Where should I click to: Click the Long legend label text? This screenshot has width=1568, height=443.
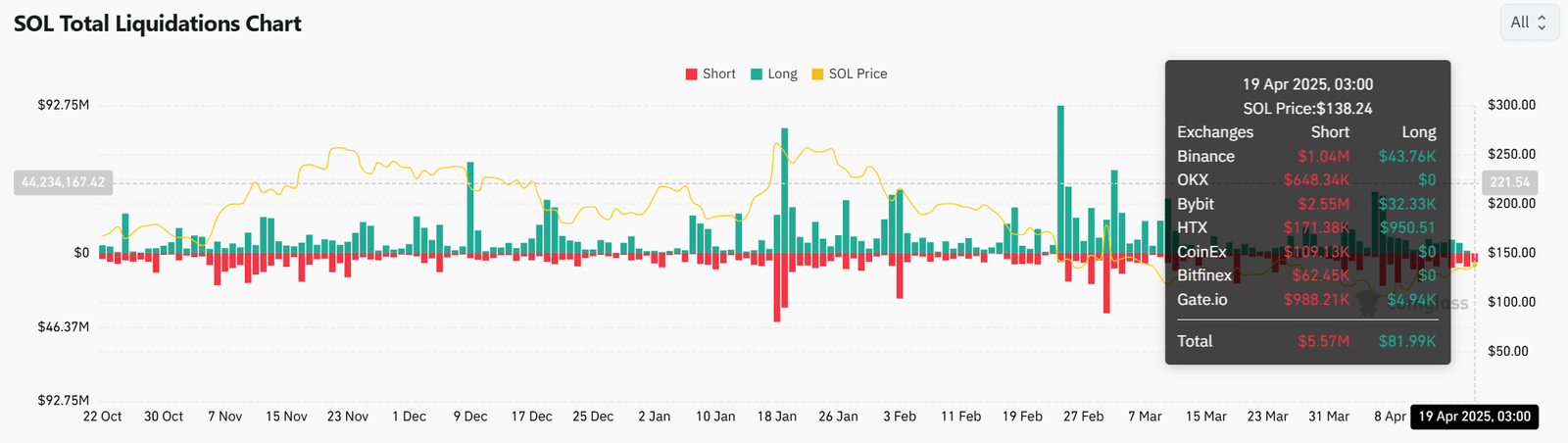coord(782,74)
